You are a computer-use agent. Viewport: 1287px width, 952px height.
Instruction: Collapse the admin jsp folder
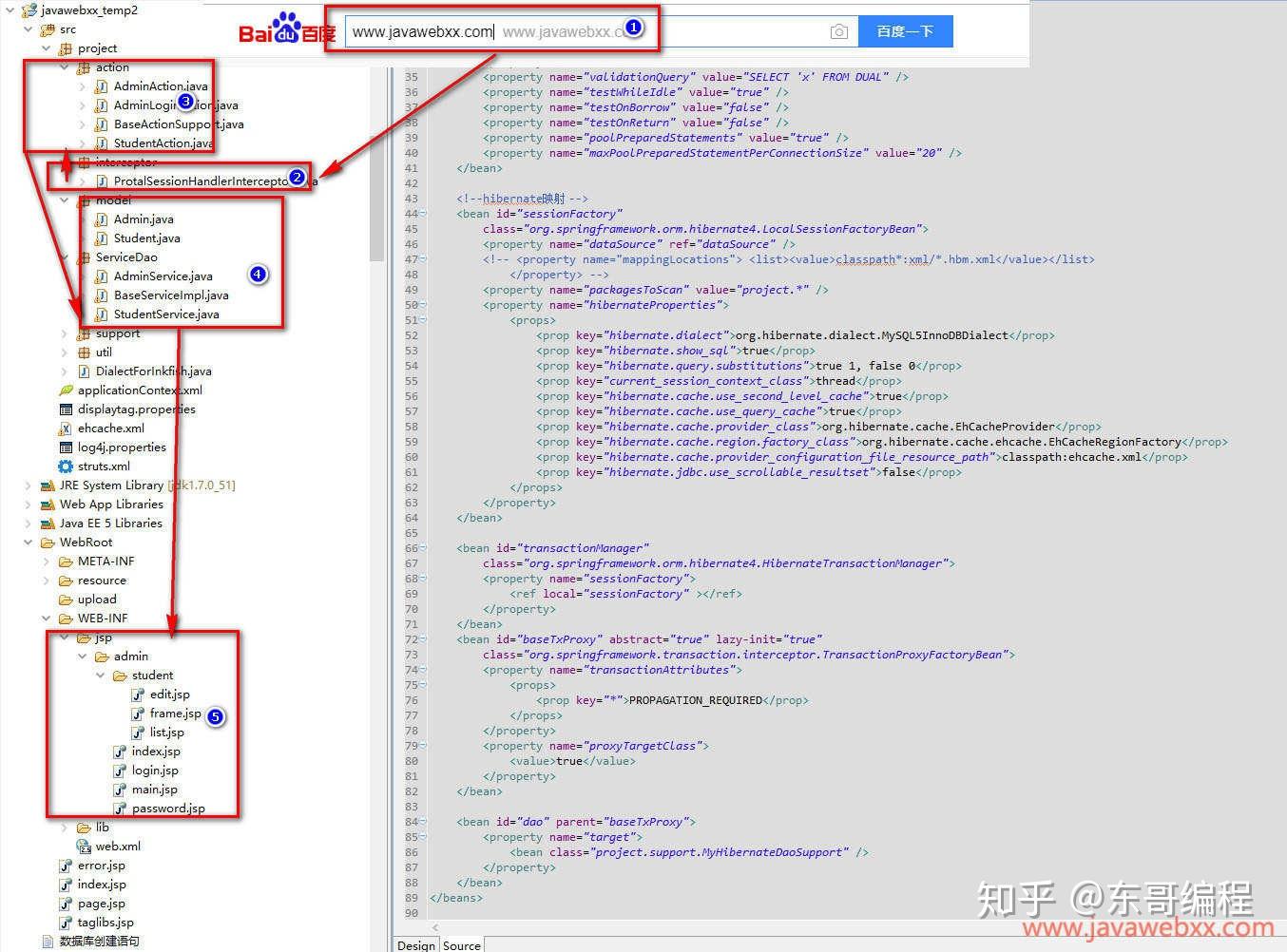pyautogui.click(x=83, y=657)
